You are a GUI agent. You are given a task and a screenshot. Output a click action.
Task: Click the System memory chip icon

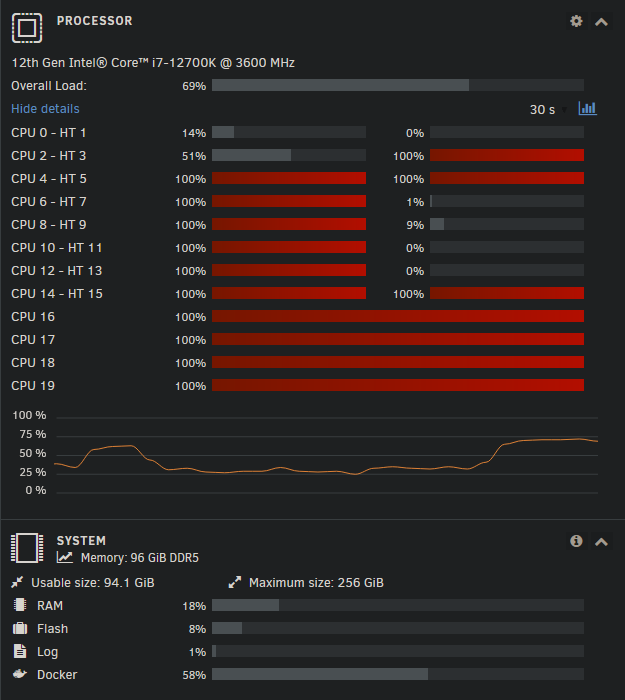(x=27, y=548)
